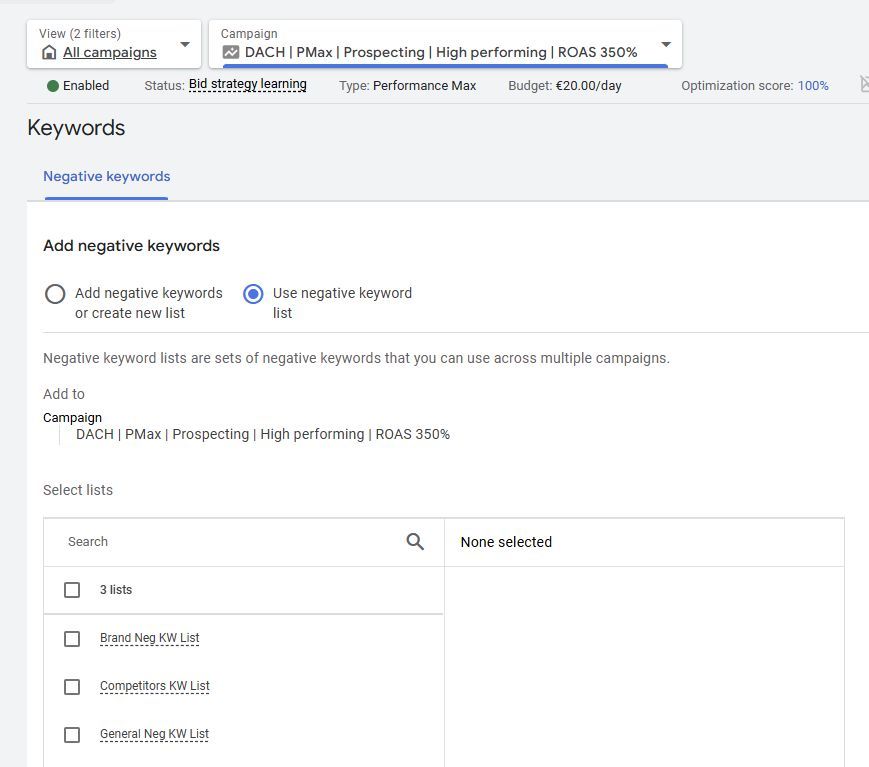This screenshot has height=767, width=869.
Task: Check the Competitors KW List checkbox
Action: [71, 687]
